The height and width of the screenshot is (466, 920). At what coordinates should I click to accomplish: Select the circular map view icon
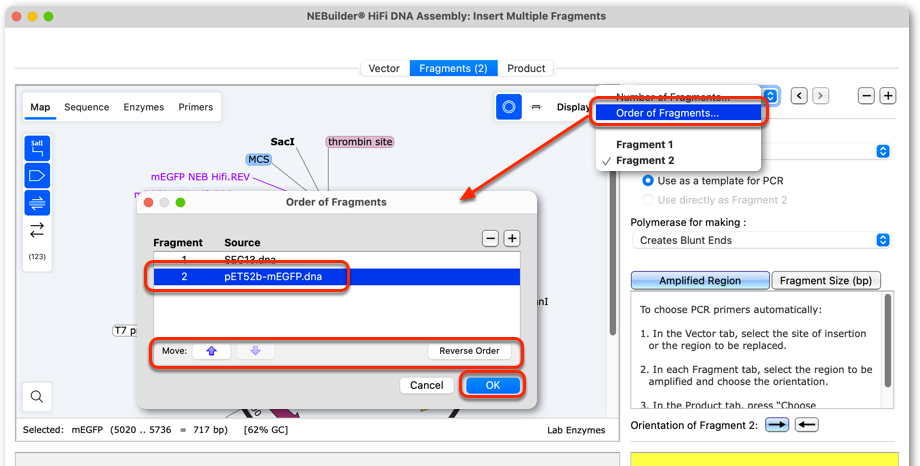509,107
